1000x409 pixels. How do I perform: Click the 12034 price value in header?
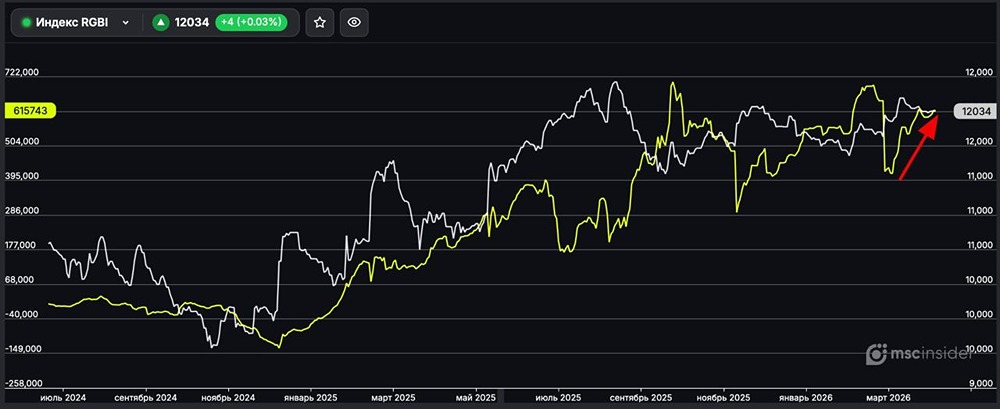(x=192, y=22)
